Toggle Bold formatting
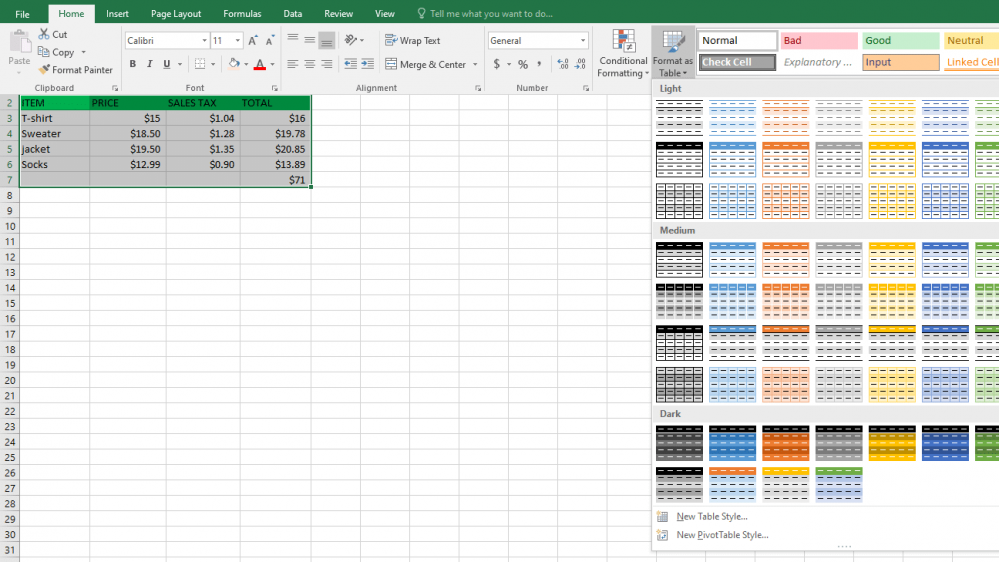 click(x=133, y=64)
